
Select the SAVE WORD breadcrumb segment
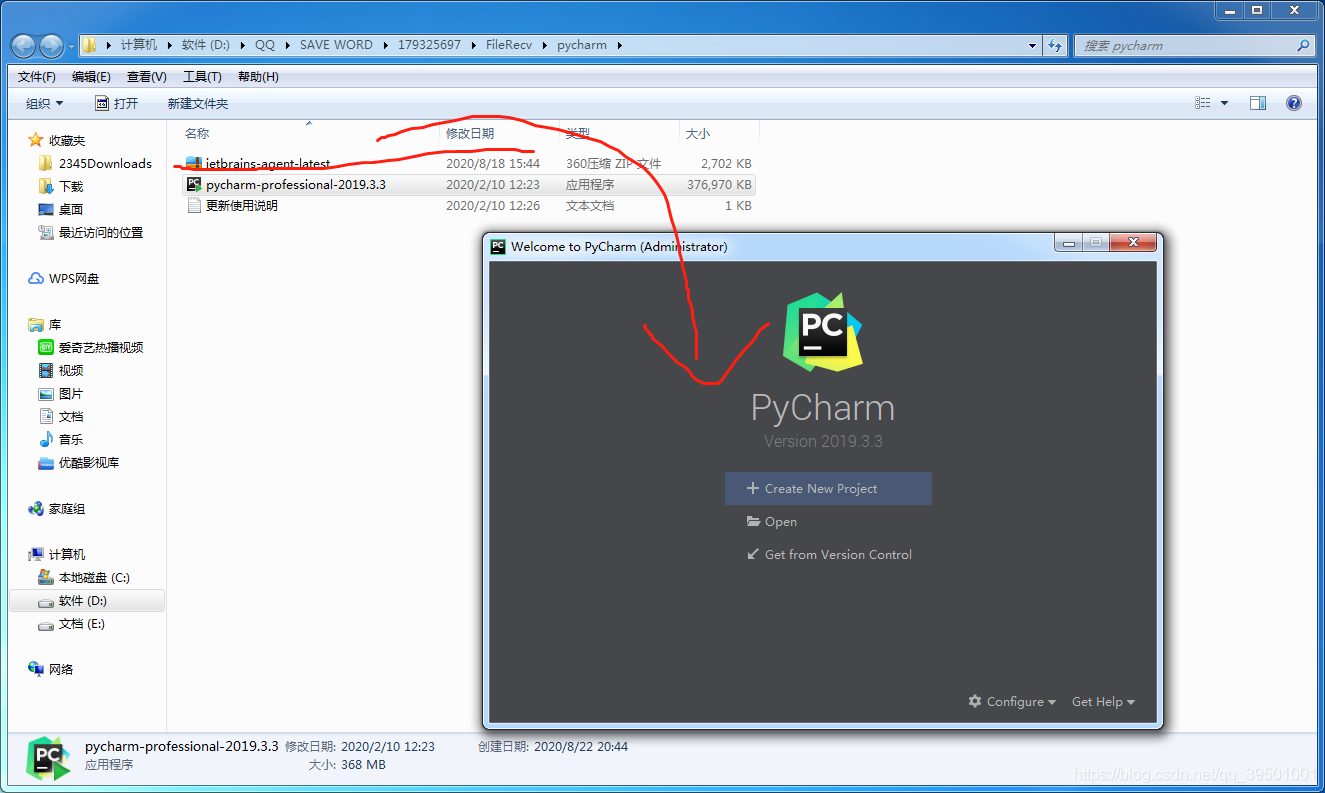[336, 45]
